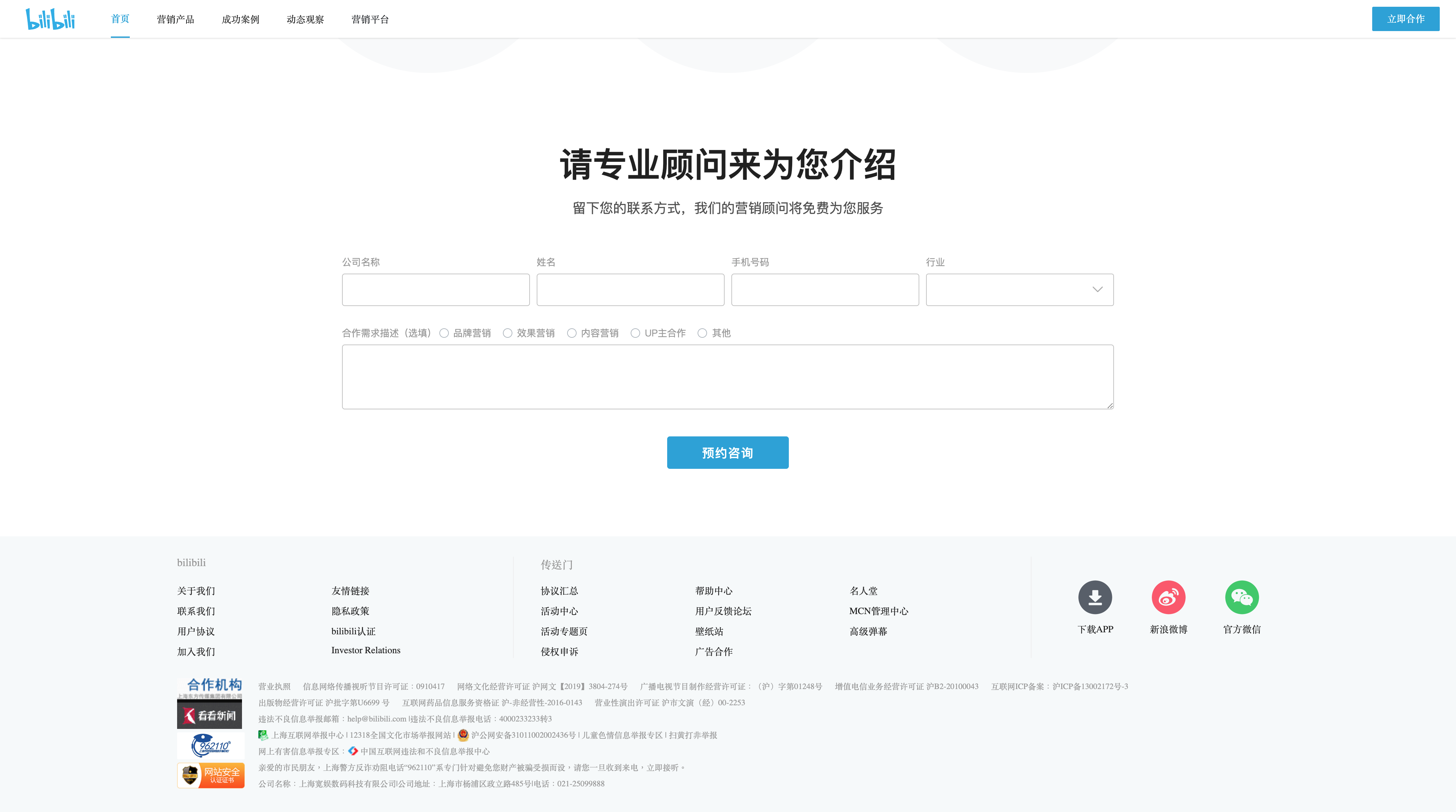Click the 沪公网安备 police badge icon
This screenshot has height=812, width=1456.
[x=462, y=735]
